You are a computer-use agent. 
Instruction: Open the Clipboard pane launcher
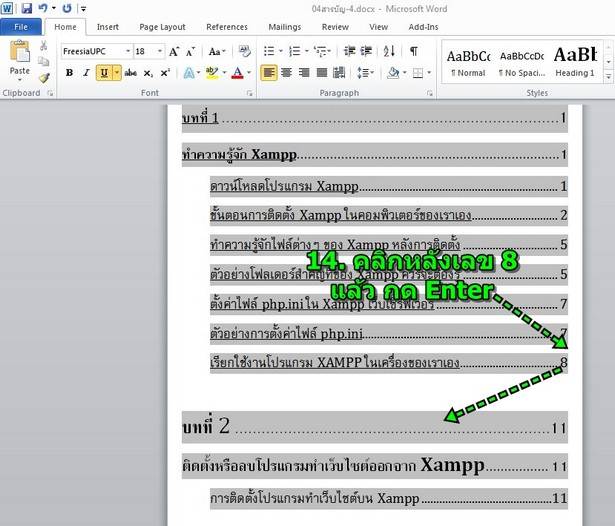click(50, 93)
